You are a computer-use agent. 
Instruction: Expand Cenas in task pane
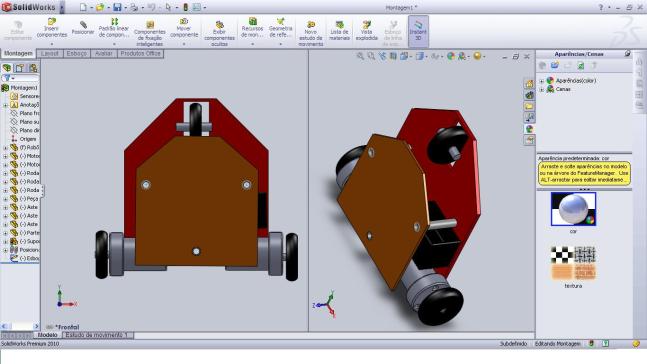[542, 89]
